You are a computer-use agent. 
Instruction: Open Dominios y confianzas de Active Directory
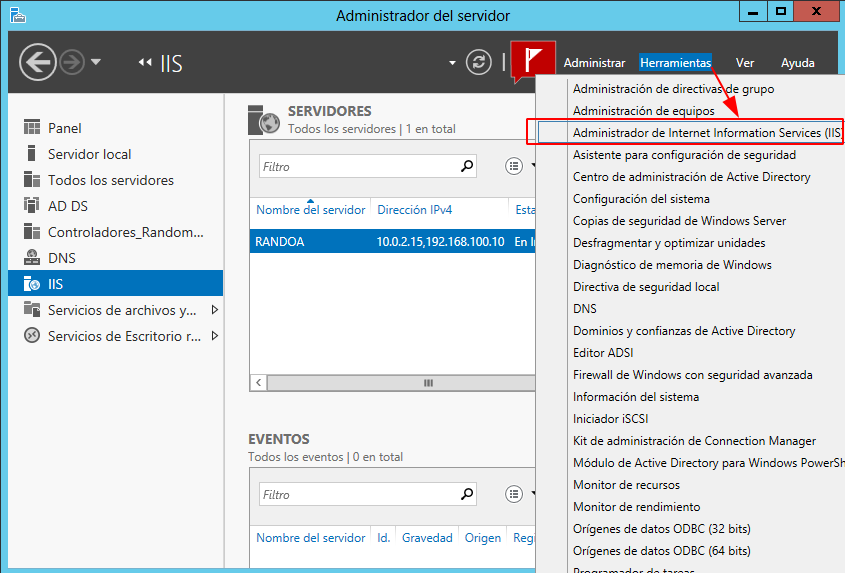(684, 331)
